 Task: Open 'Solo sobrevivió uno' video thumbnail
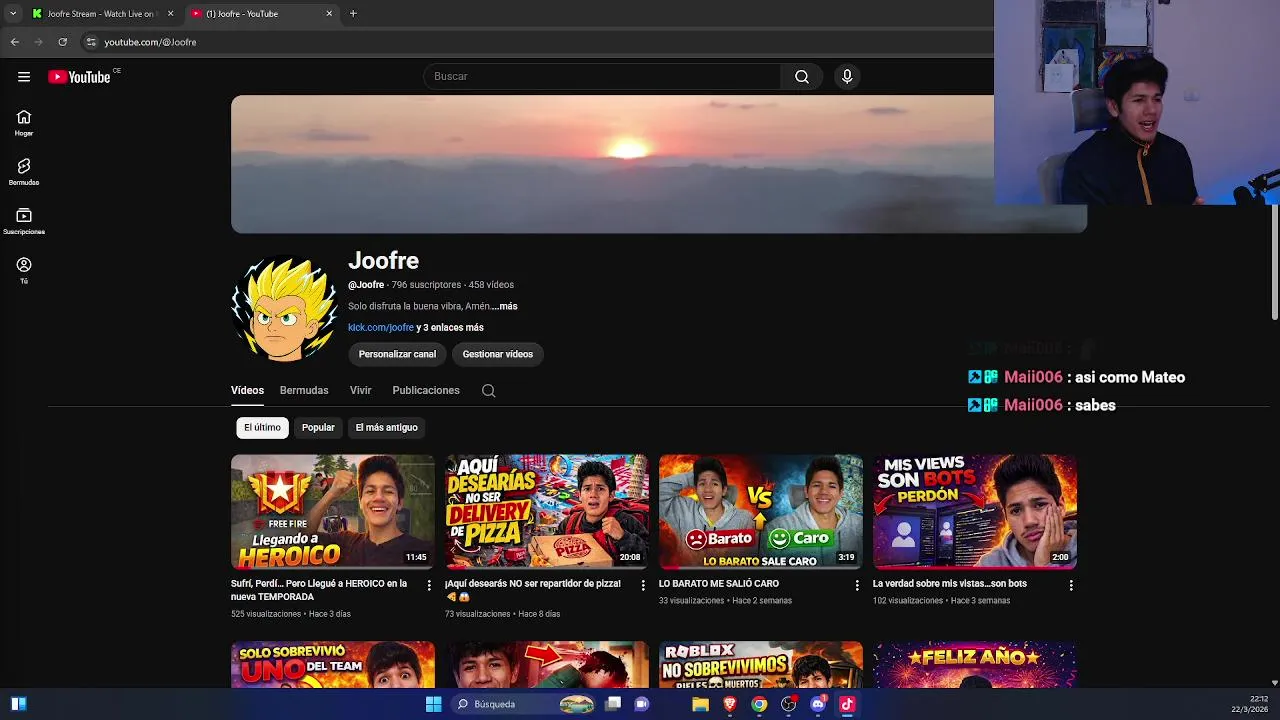333,664
